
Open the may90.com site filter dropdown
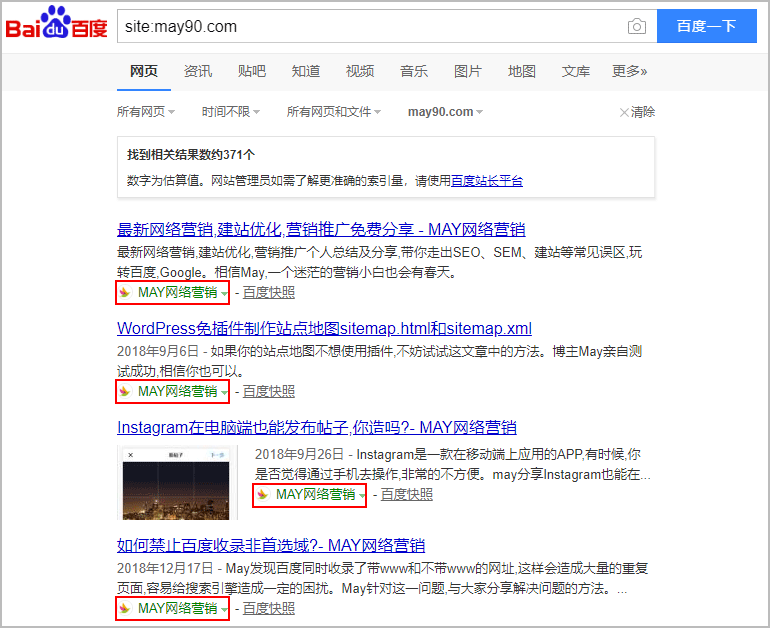tap(445, 112)
